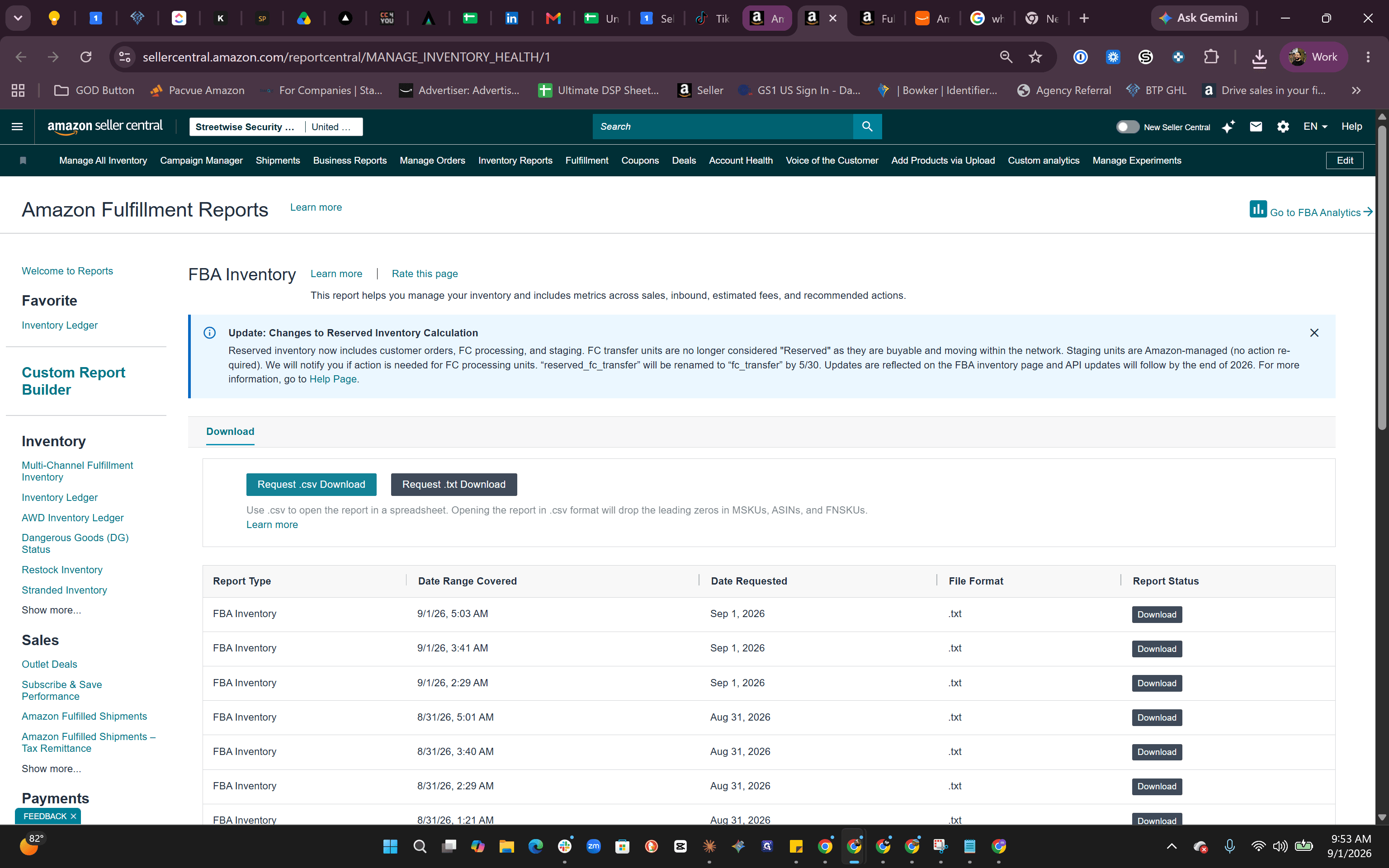Switch to the Gmail tab
This screenshot has height=868, width=1389.
click(x=553, y=19)
